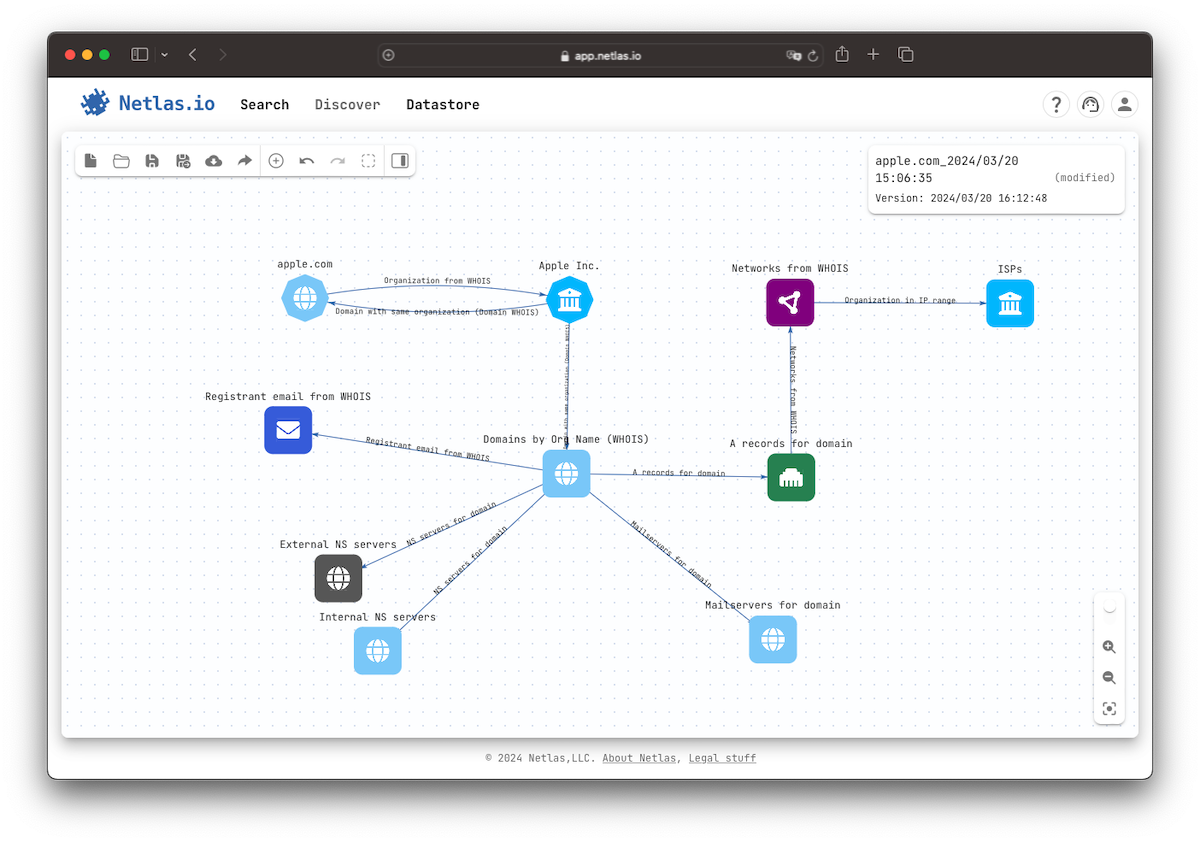The image size is (1200, 842).
Task: Open the Discover menu in the top navigation
Action: [347, 104]
